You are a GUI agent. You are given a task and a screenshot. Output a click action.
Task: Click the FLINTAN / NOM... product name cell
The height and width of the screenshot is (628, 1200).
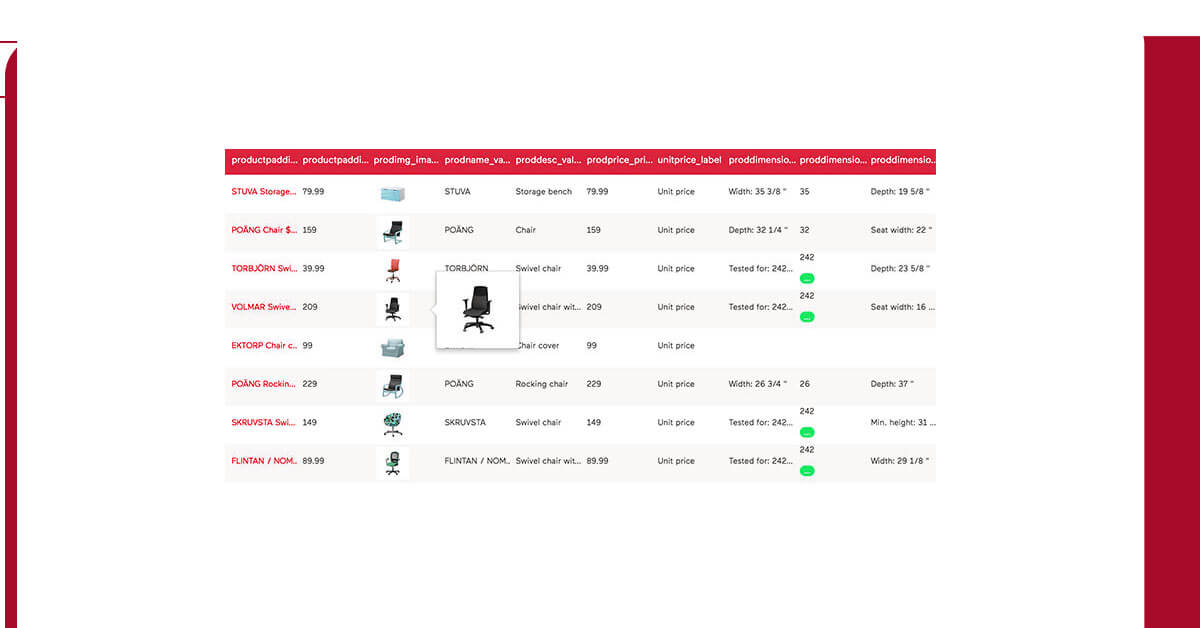pyautogui.click(x=478, y=461)
